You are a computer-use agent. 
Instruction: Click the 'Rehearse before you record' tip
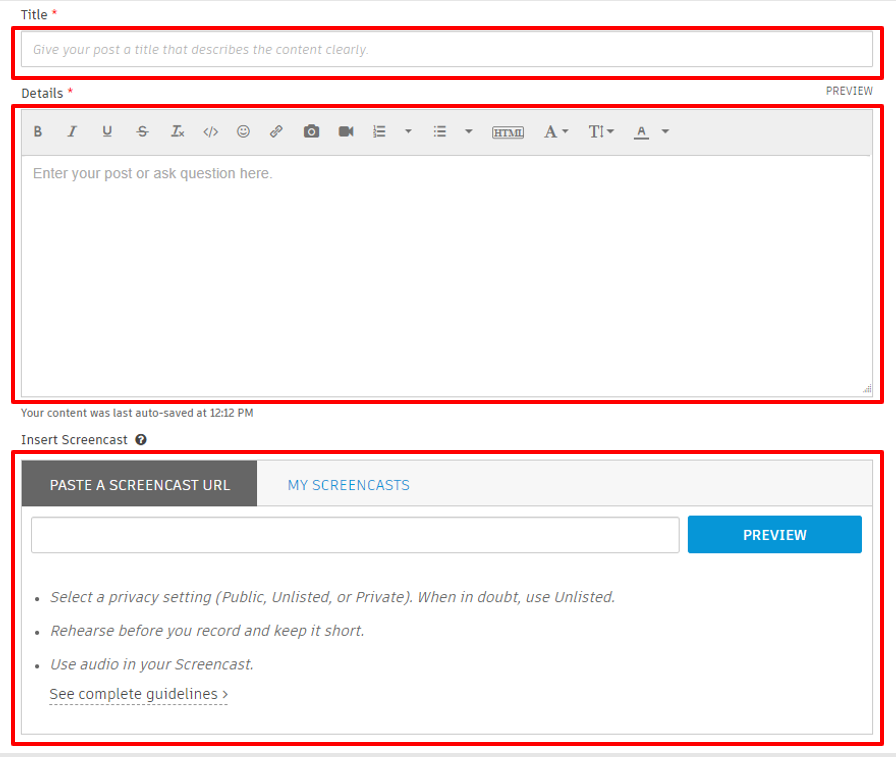(x=207, y=630)
